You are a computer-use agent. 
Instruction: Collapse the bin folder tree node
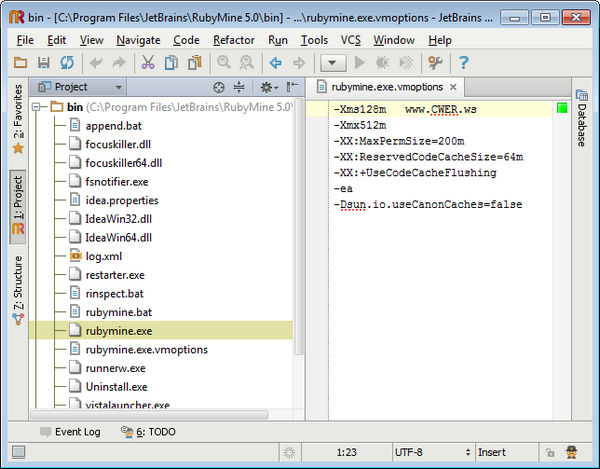click(x=36, y=106)
